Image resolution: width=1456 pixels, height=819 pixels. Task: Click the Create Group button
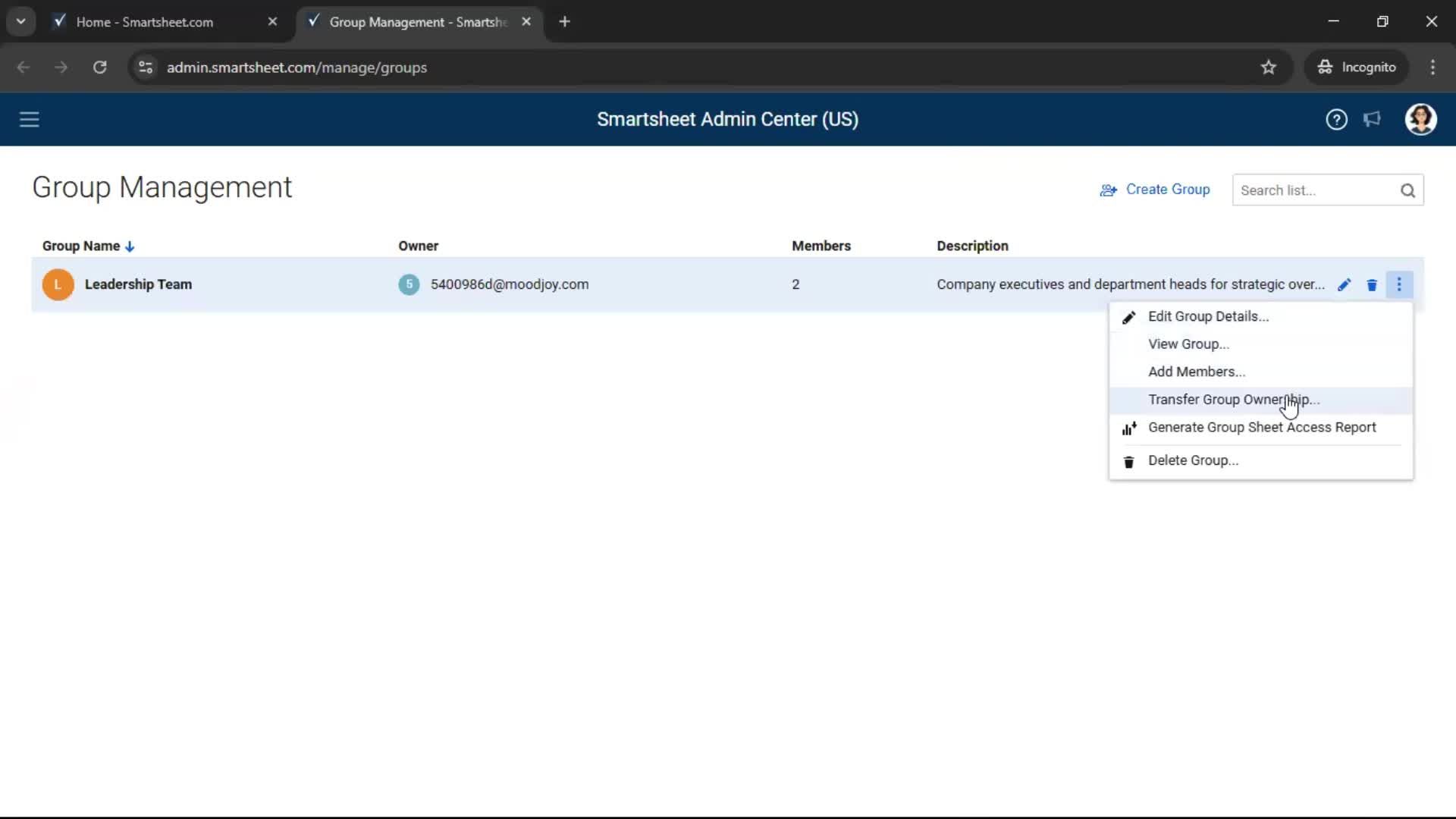tap(1155, 190)
